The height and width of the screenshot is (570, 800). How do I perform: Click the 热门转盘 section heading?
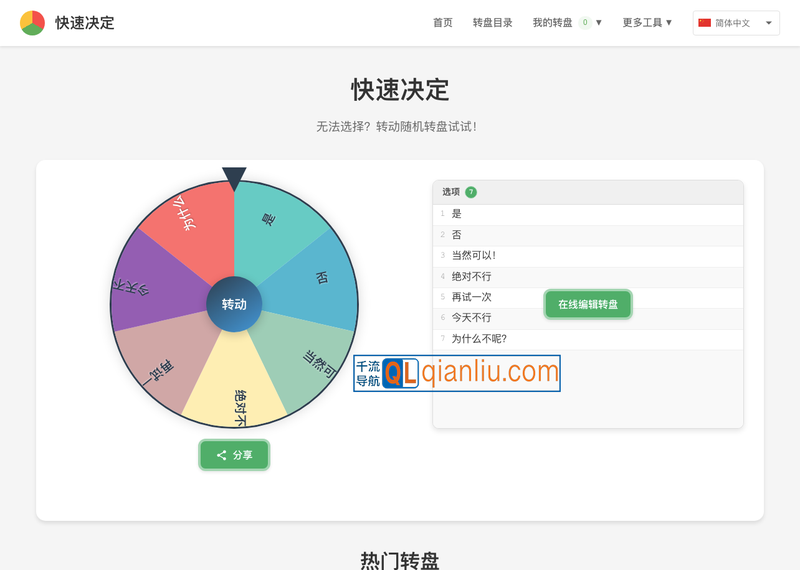tap(400, 560)
